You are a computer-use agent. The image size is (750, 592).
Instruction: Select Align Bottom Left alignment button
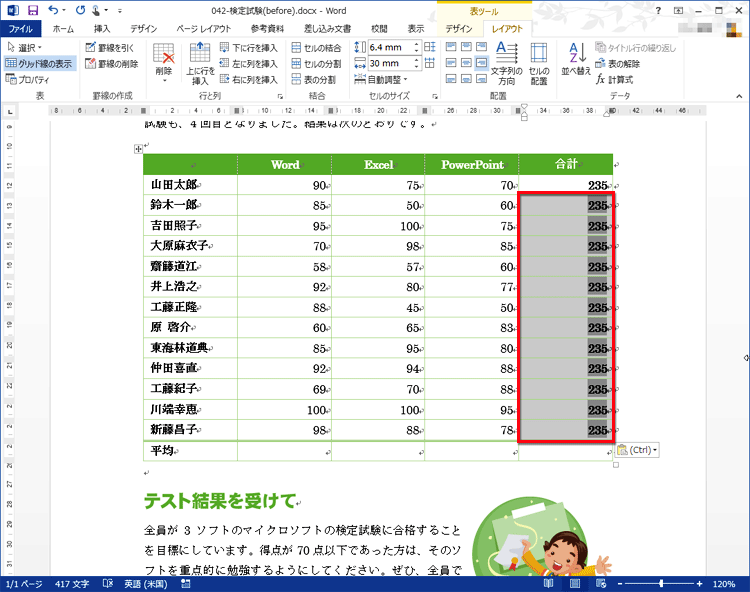[x=451, y=78]
